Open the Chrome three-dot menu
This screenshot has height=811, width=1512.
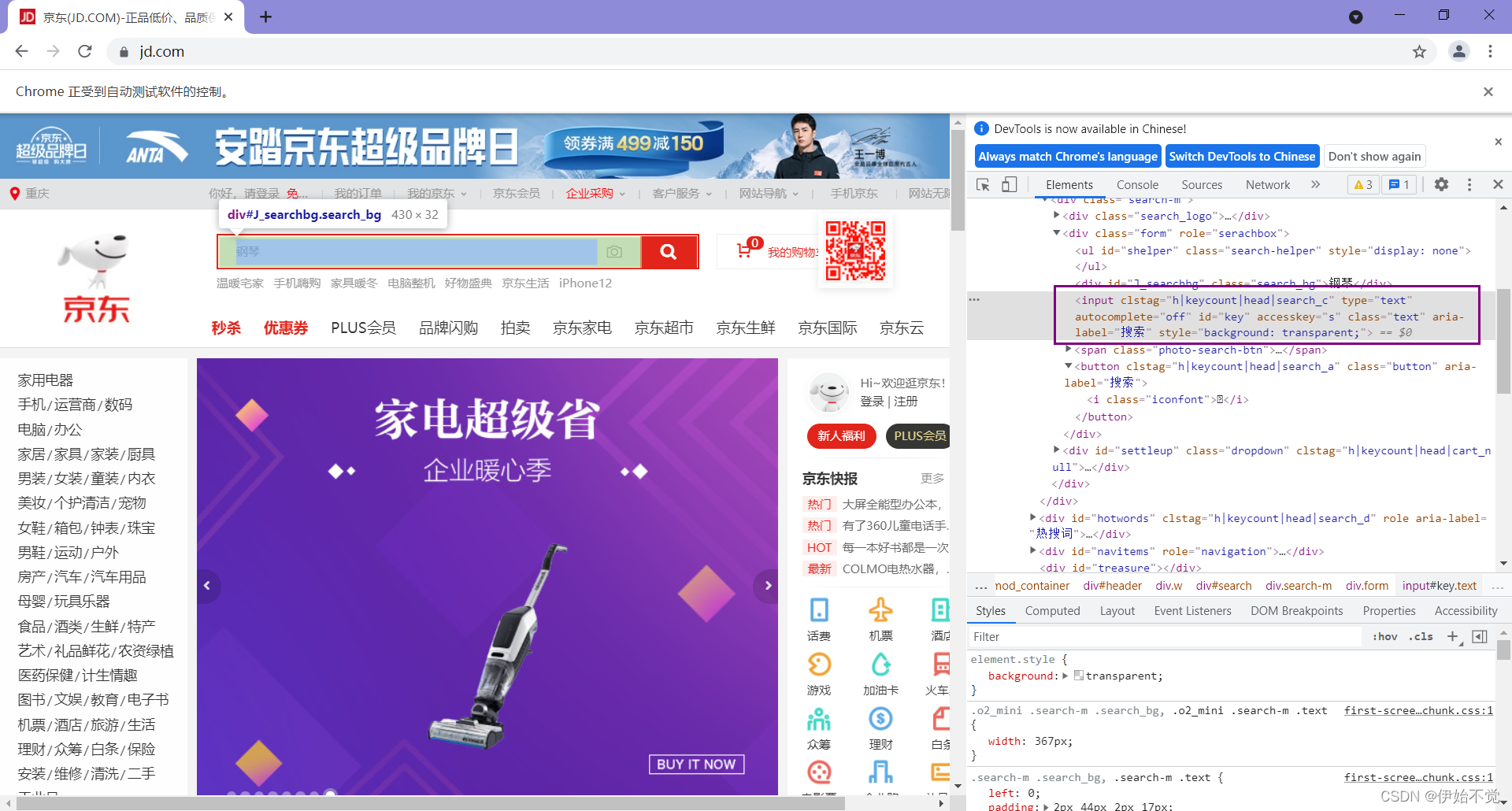[1490, 52]
